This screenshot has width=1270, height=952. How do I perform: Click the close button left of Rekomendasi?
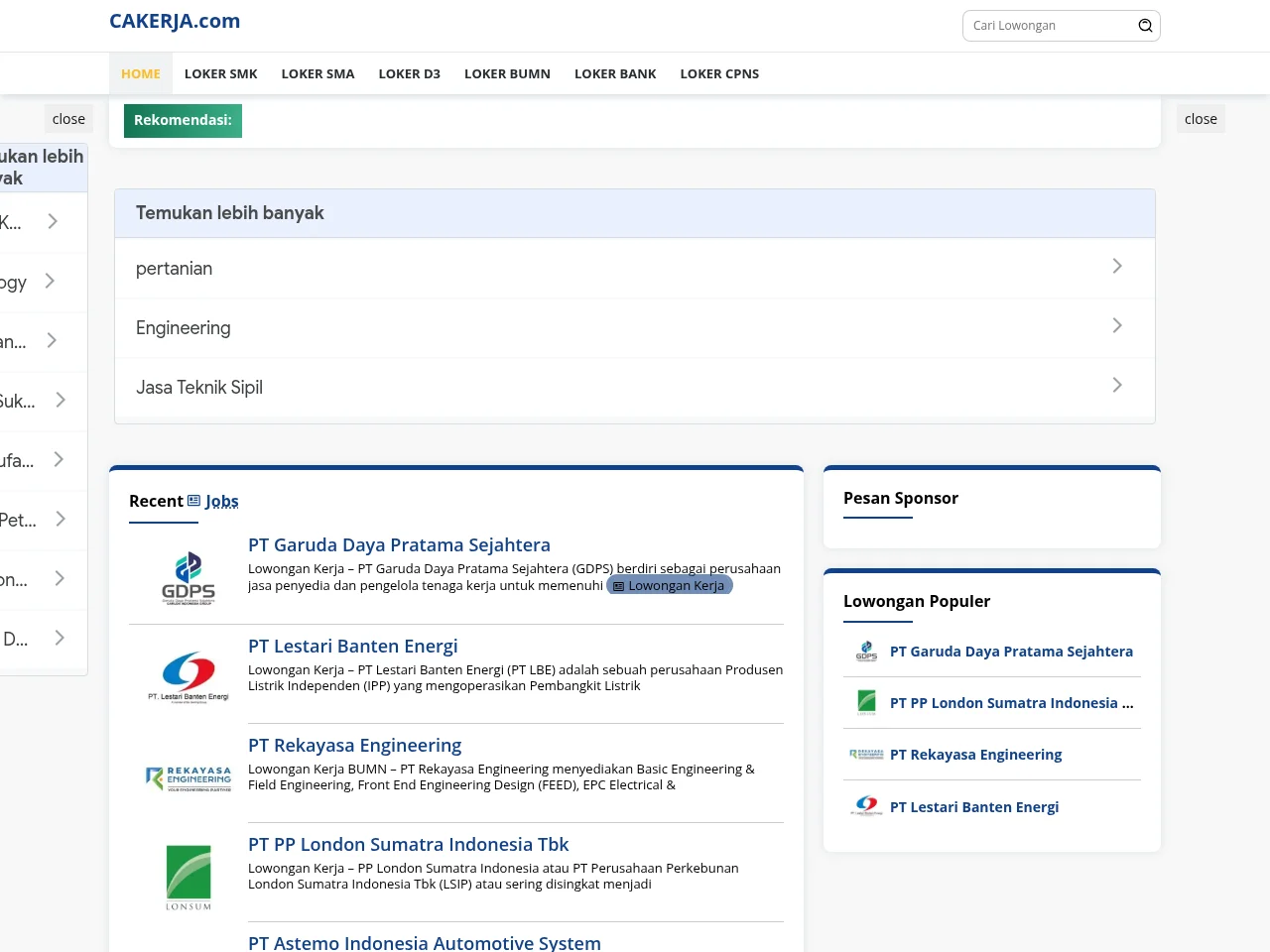coord(68,119)
